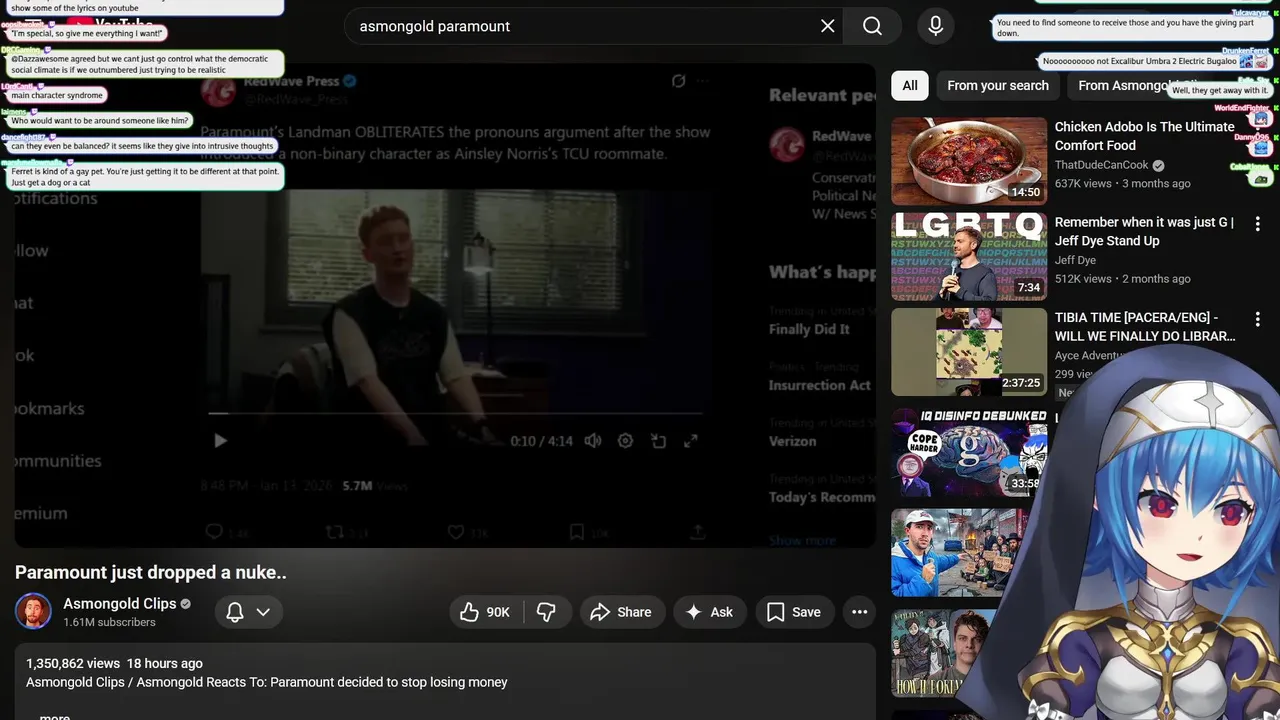Open more options for Jeff Dye video

coord(1257,224)
